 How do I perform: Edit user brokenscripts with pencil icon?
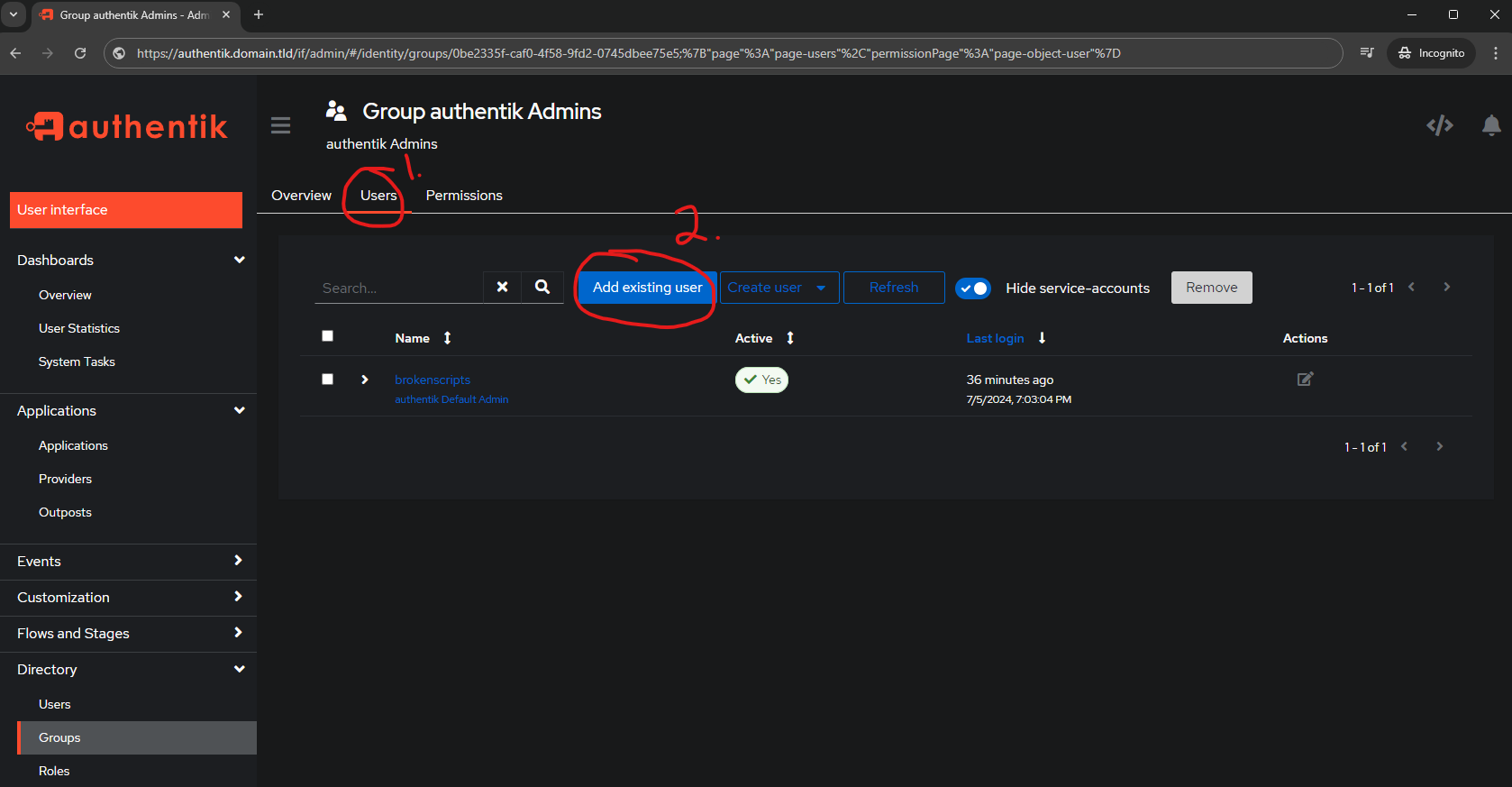click(1305, 380)
